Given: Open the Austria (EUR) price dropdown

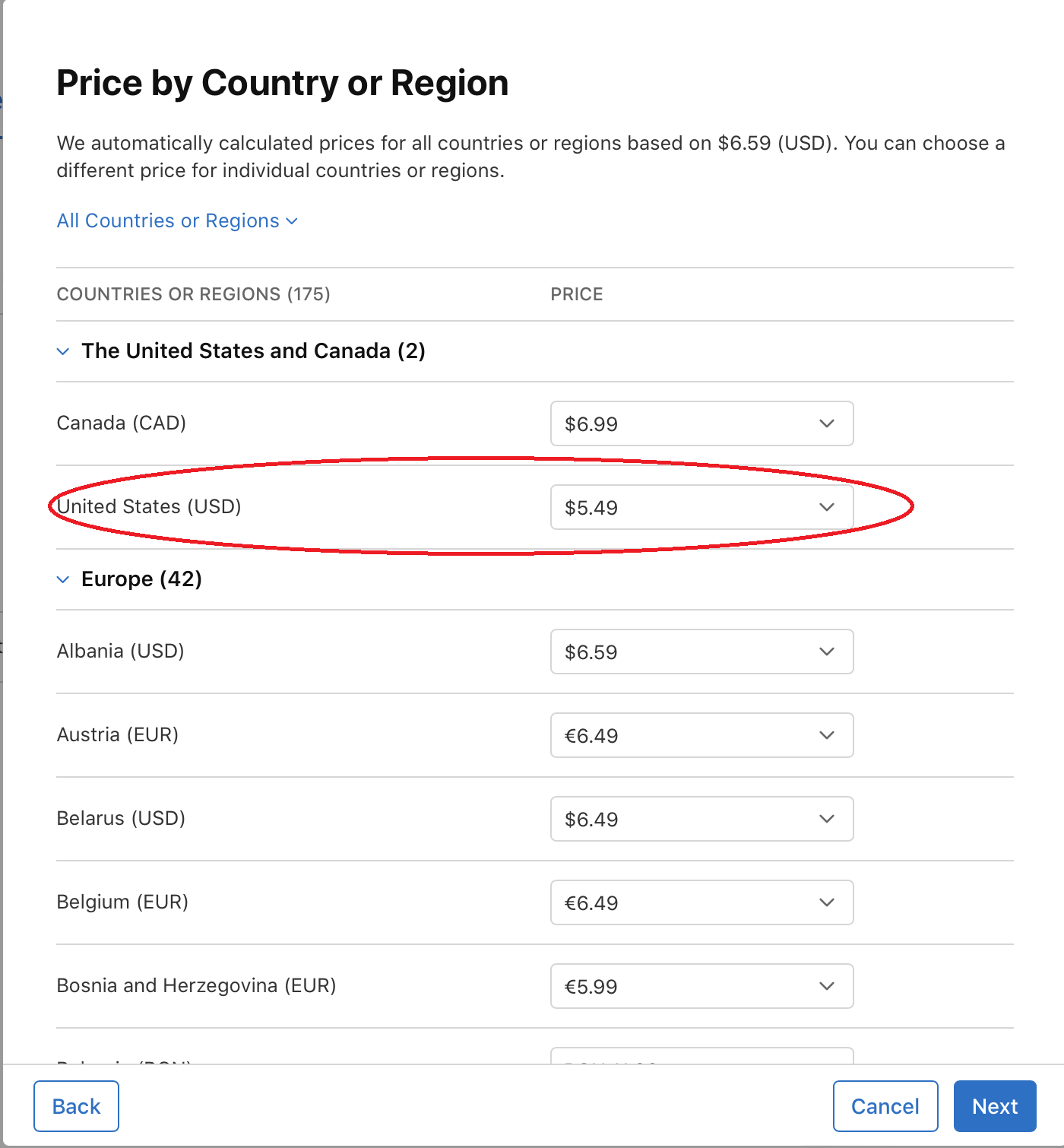Looking at the screenshot, I should (701, 735).
